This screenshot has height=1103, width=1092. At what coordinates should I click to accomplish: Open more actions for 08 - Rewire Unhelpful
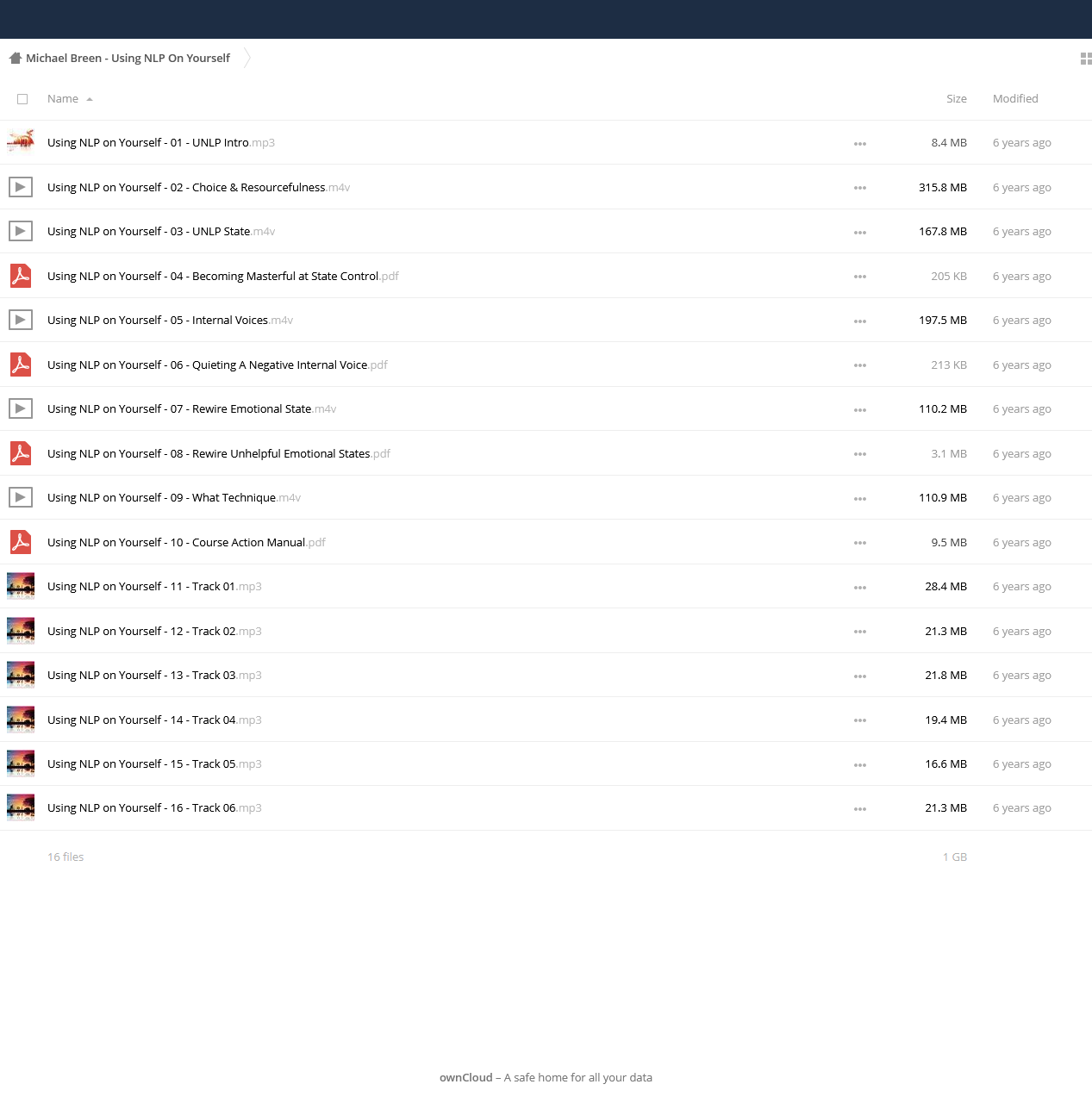860,454
